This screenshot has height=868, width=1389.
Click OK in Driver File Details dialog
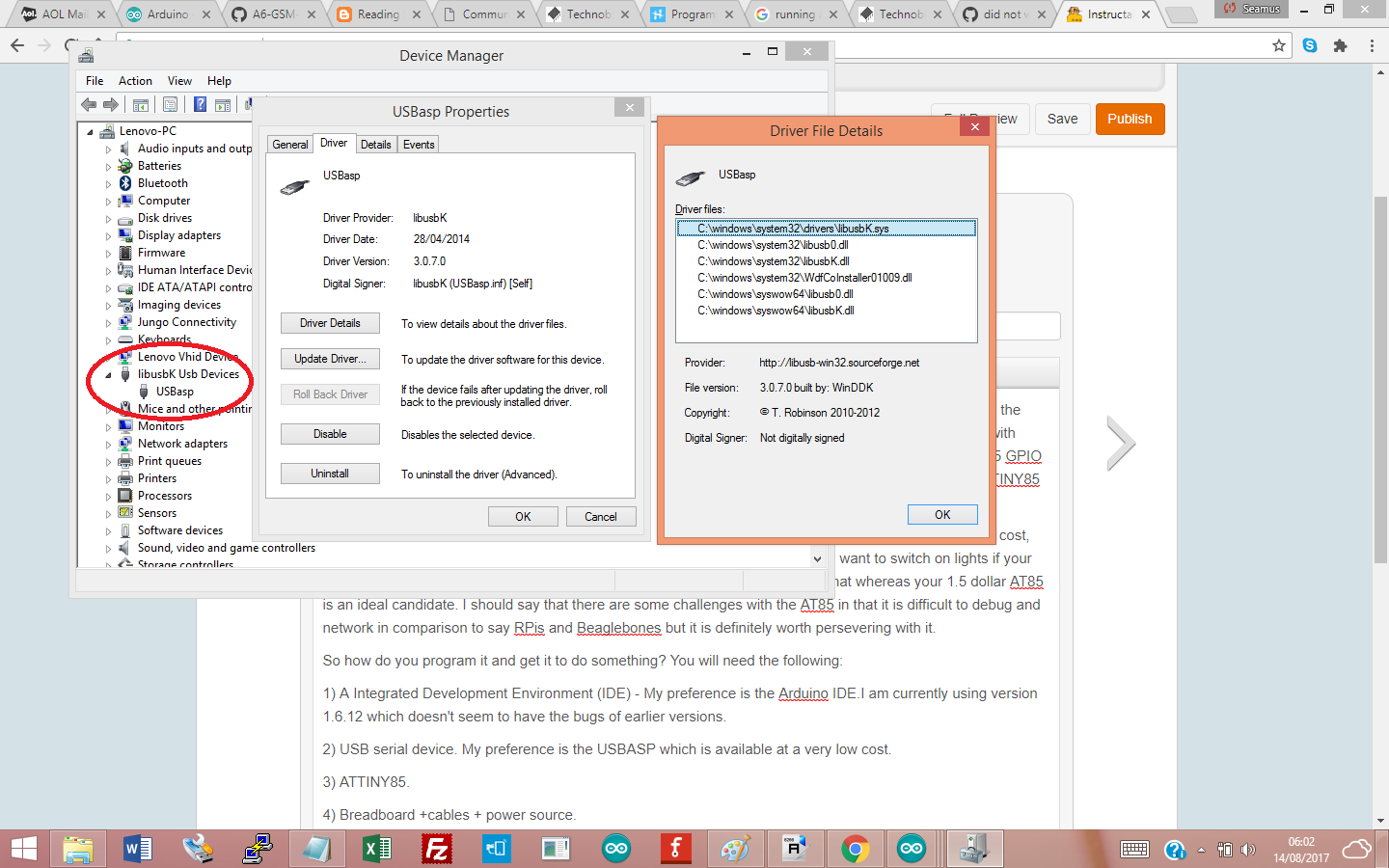(x=942, y=515)
